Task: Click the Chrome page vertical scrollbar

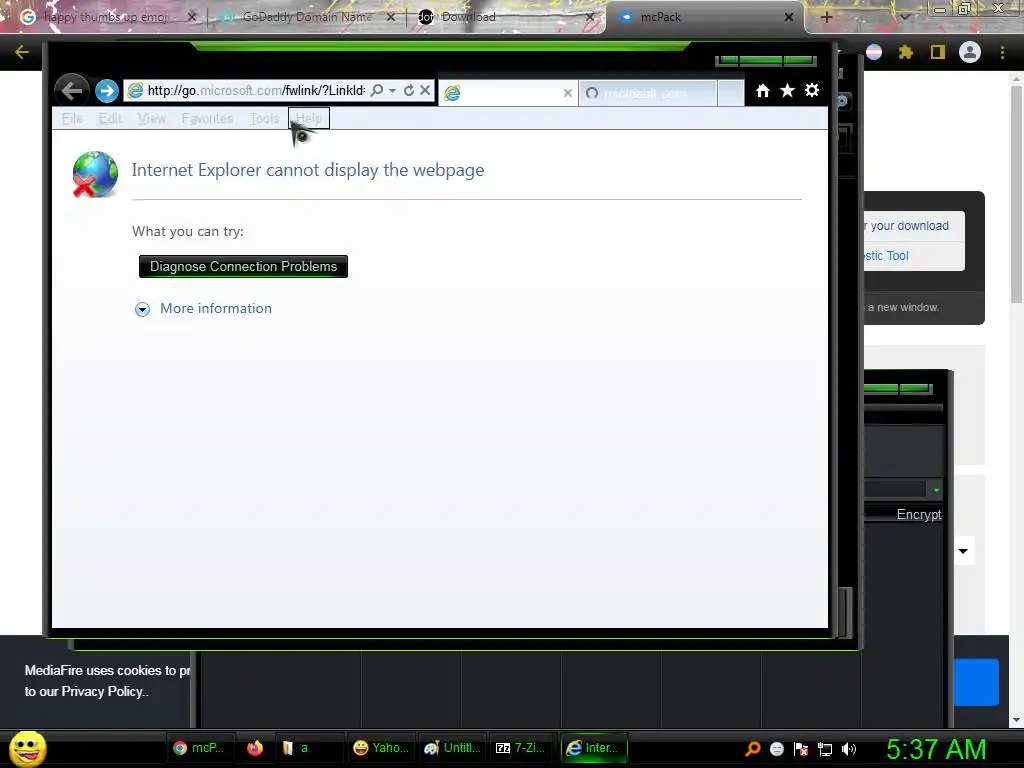Action: coord(1016,196)
